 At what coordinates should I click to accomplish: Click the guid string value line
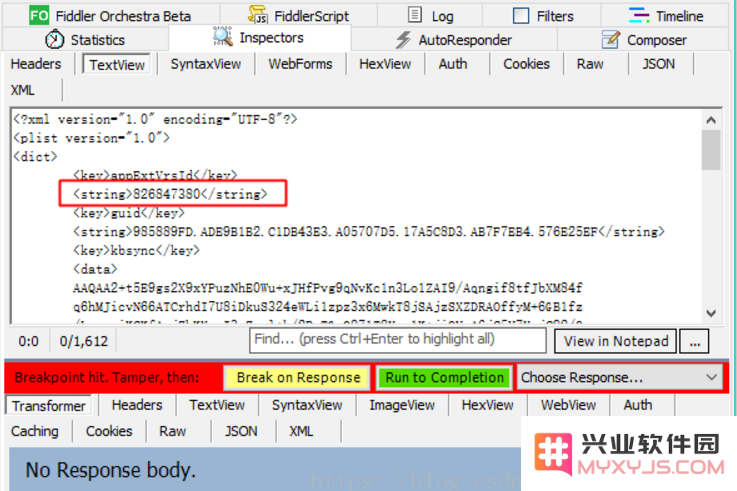tap(368, 232)
